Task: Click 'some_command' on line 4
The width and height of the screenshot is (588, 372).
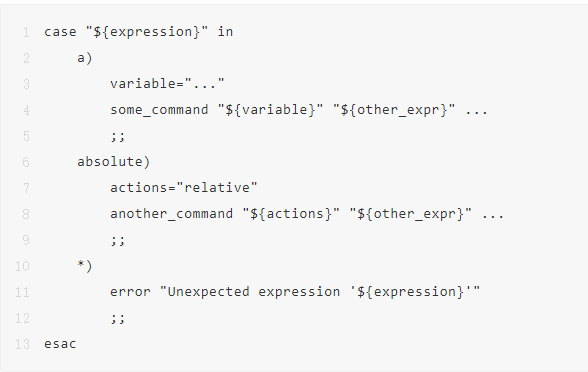Action: [x=159, y=110]
